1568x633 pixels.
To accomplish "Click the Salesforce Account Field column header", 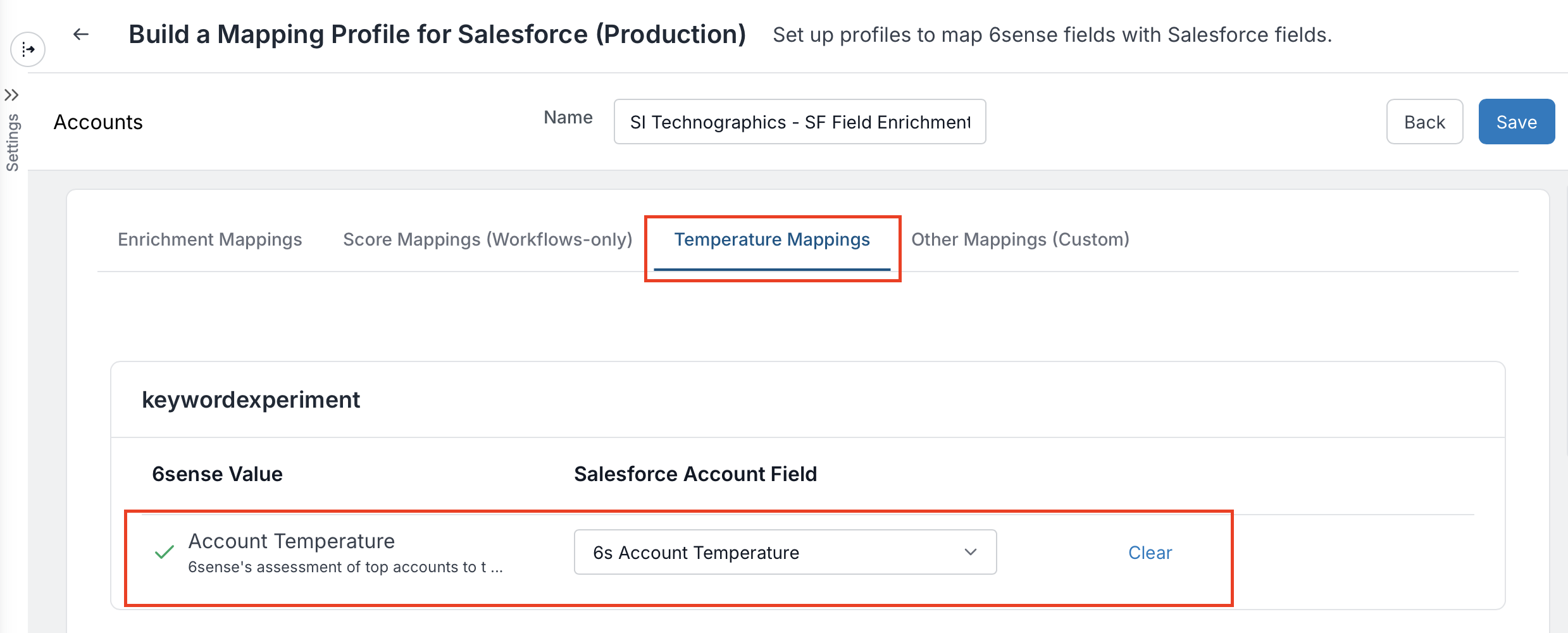I will coord(695,474).
